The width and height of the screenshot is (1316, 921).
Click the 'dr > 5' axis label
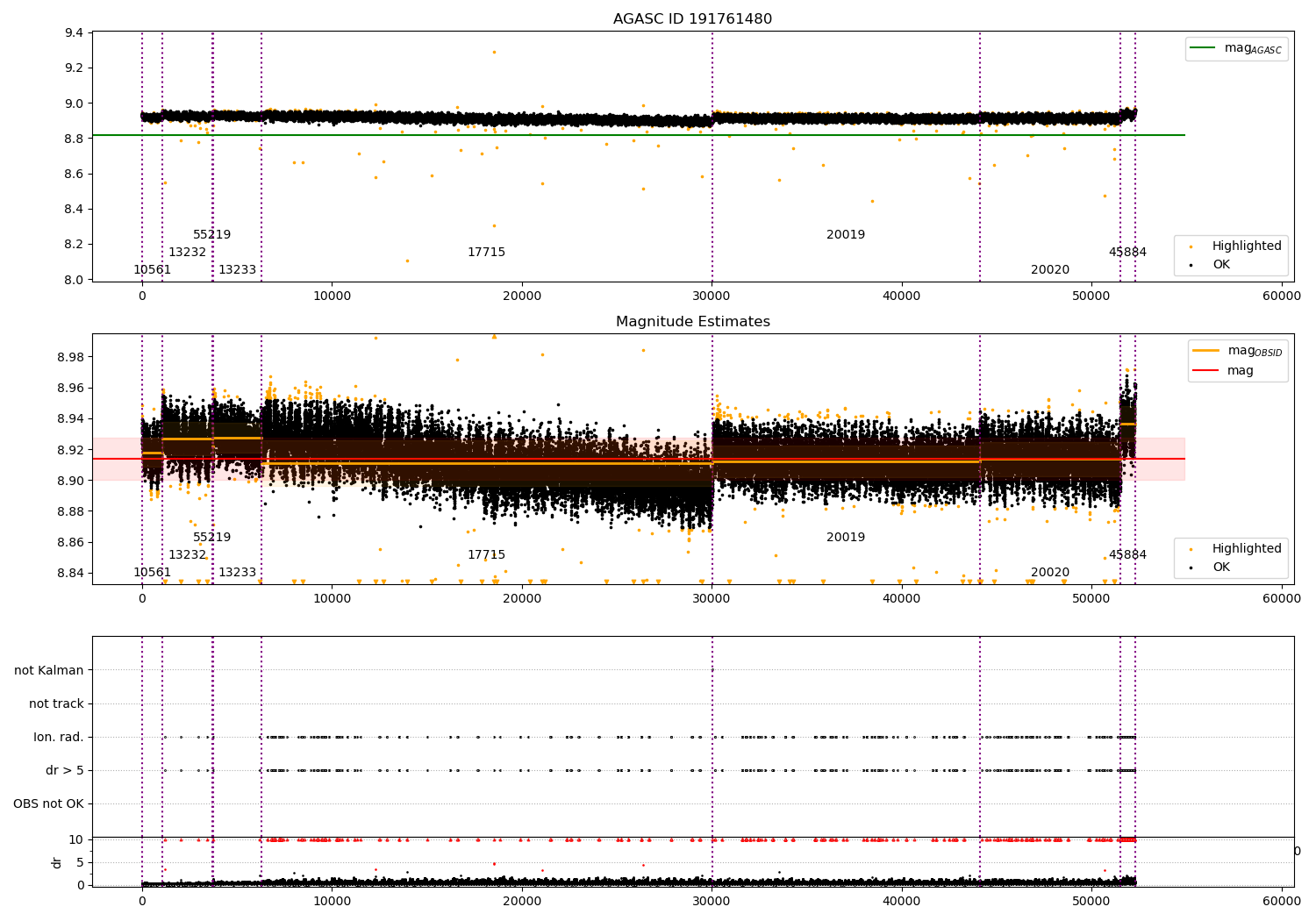click(65, 770)
